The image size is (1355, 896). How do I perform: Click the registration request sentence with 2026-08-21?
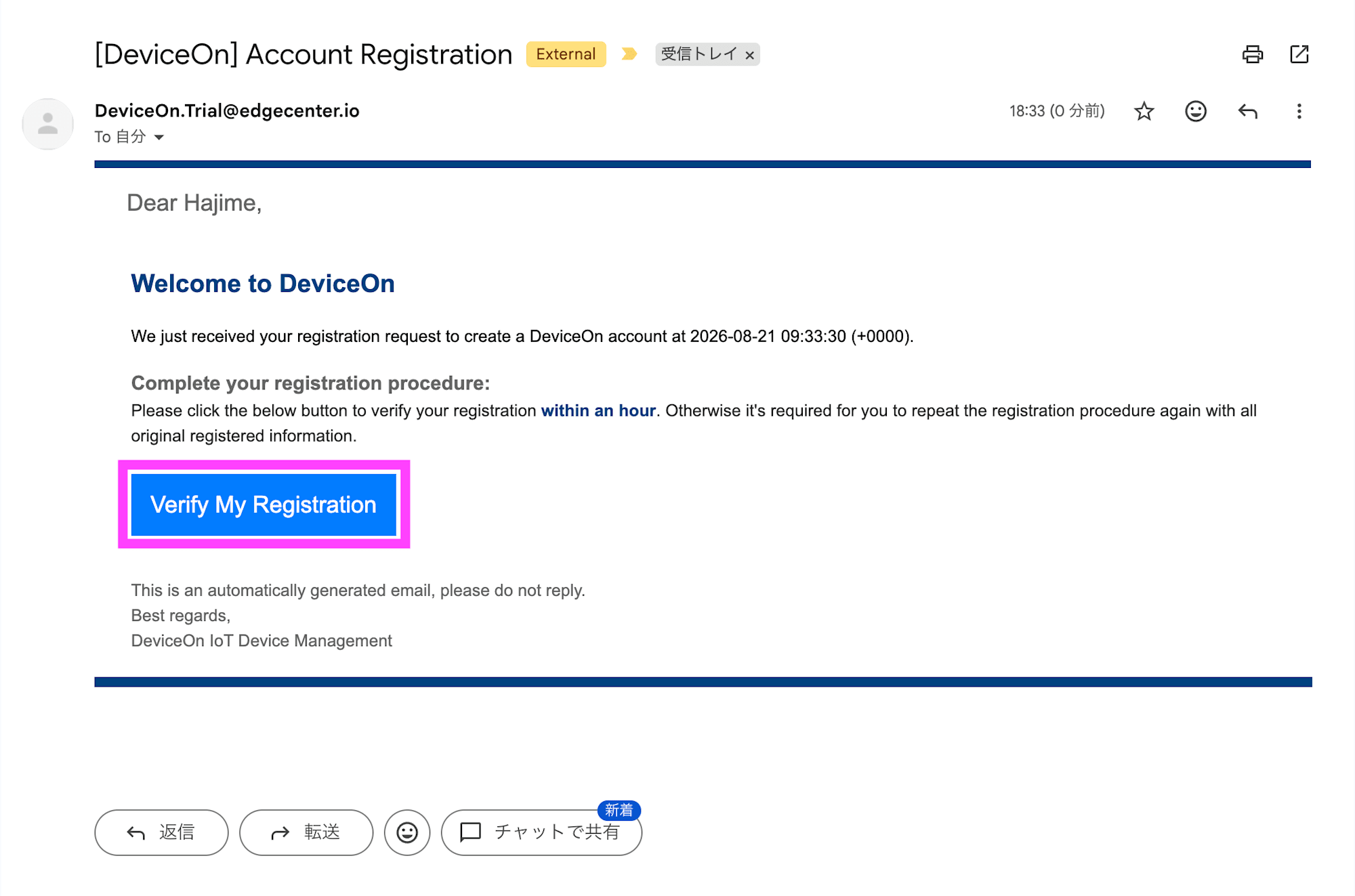tap(522, 337)
